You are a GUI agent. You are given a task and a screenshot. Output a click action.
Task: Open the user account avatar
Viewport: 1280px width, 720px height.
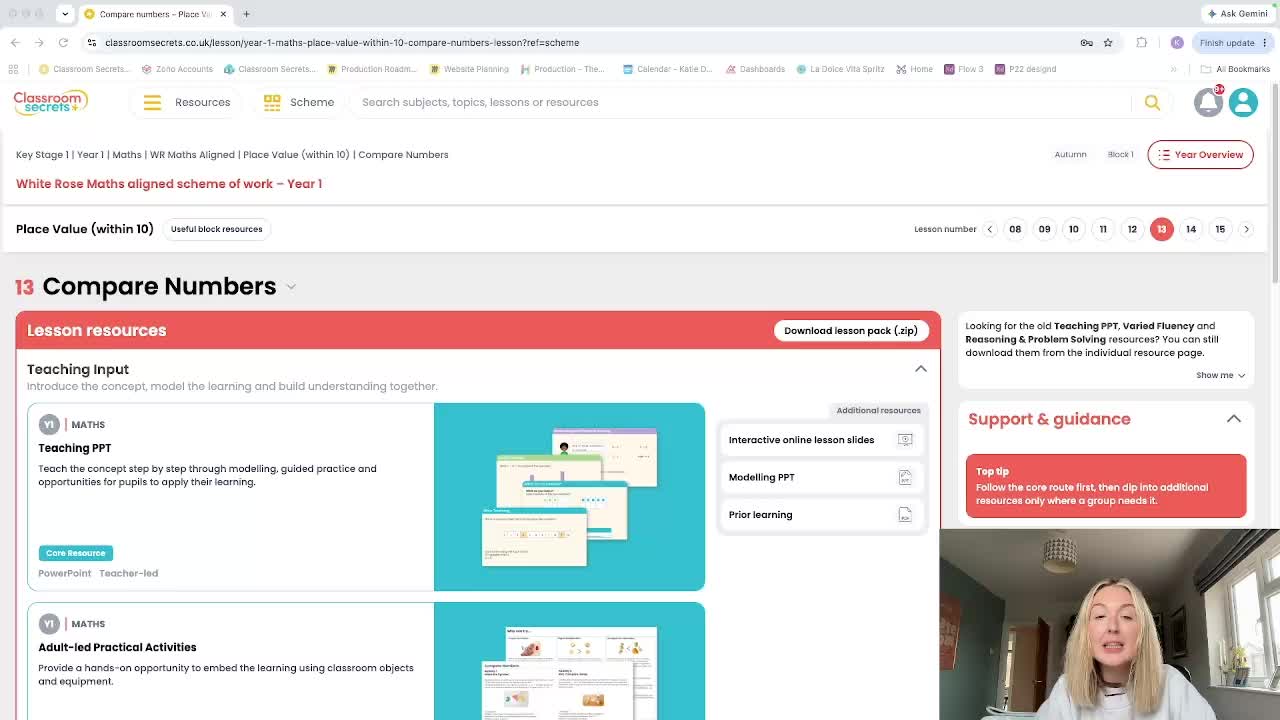coord(1243,102)
